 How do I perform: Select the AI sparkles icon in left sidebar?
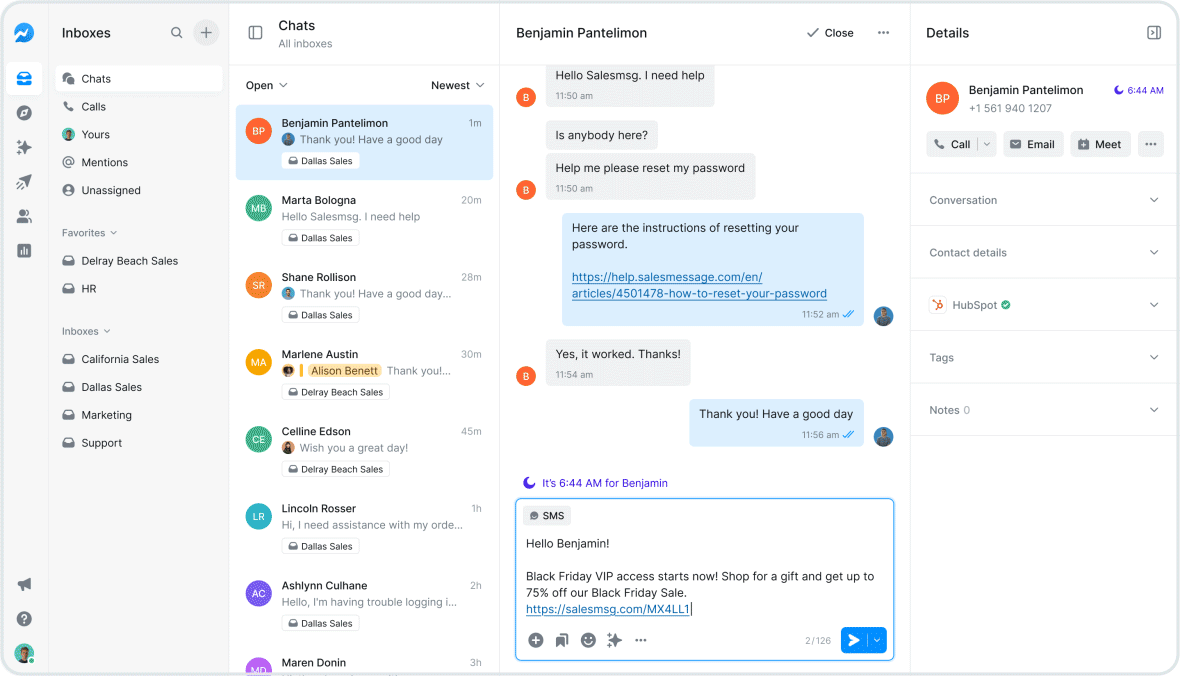24,147
